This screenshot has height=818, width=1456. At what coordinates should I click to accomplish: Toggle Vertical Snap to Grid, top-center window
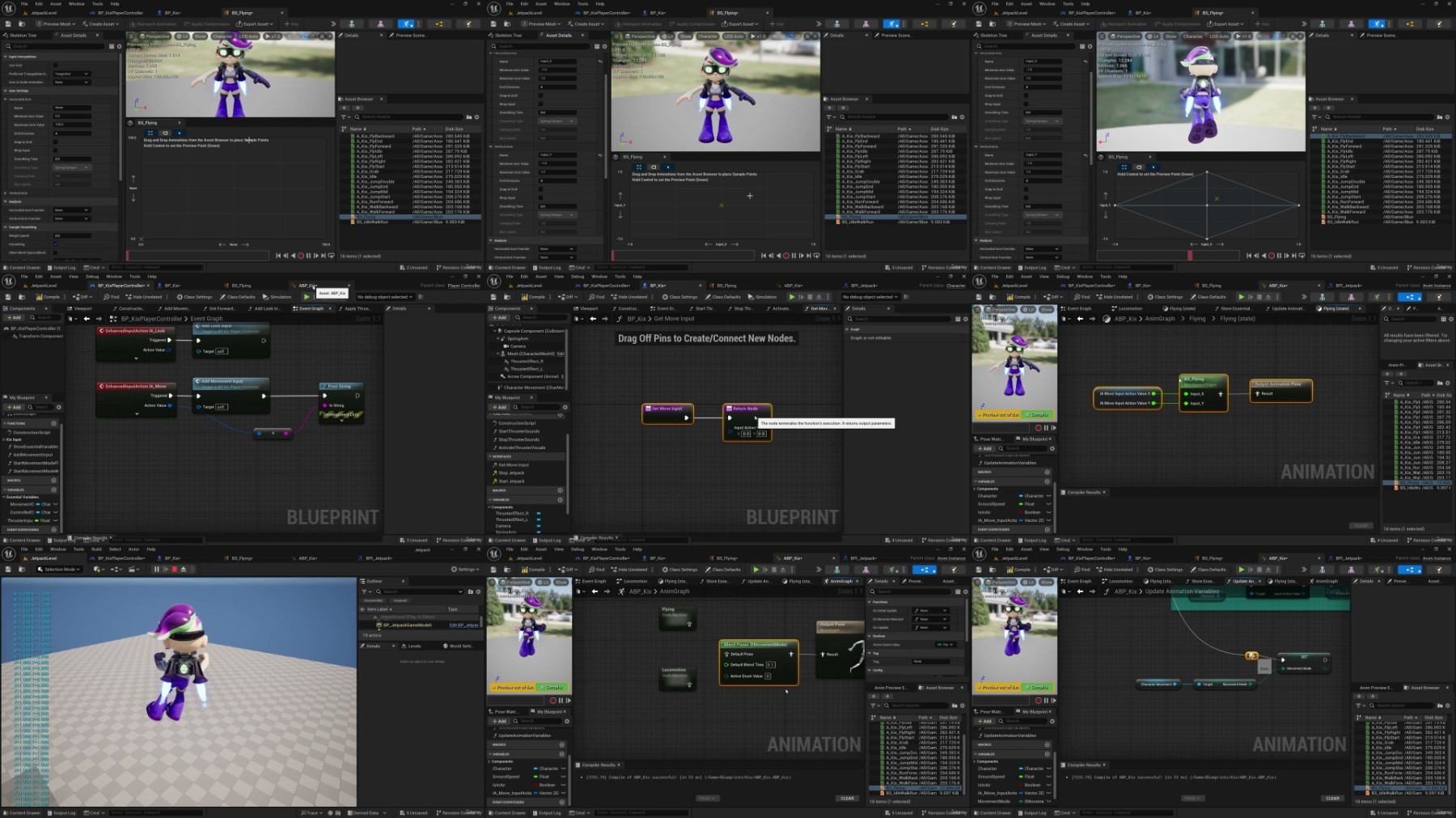pos(541,189)
